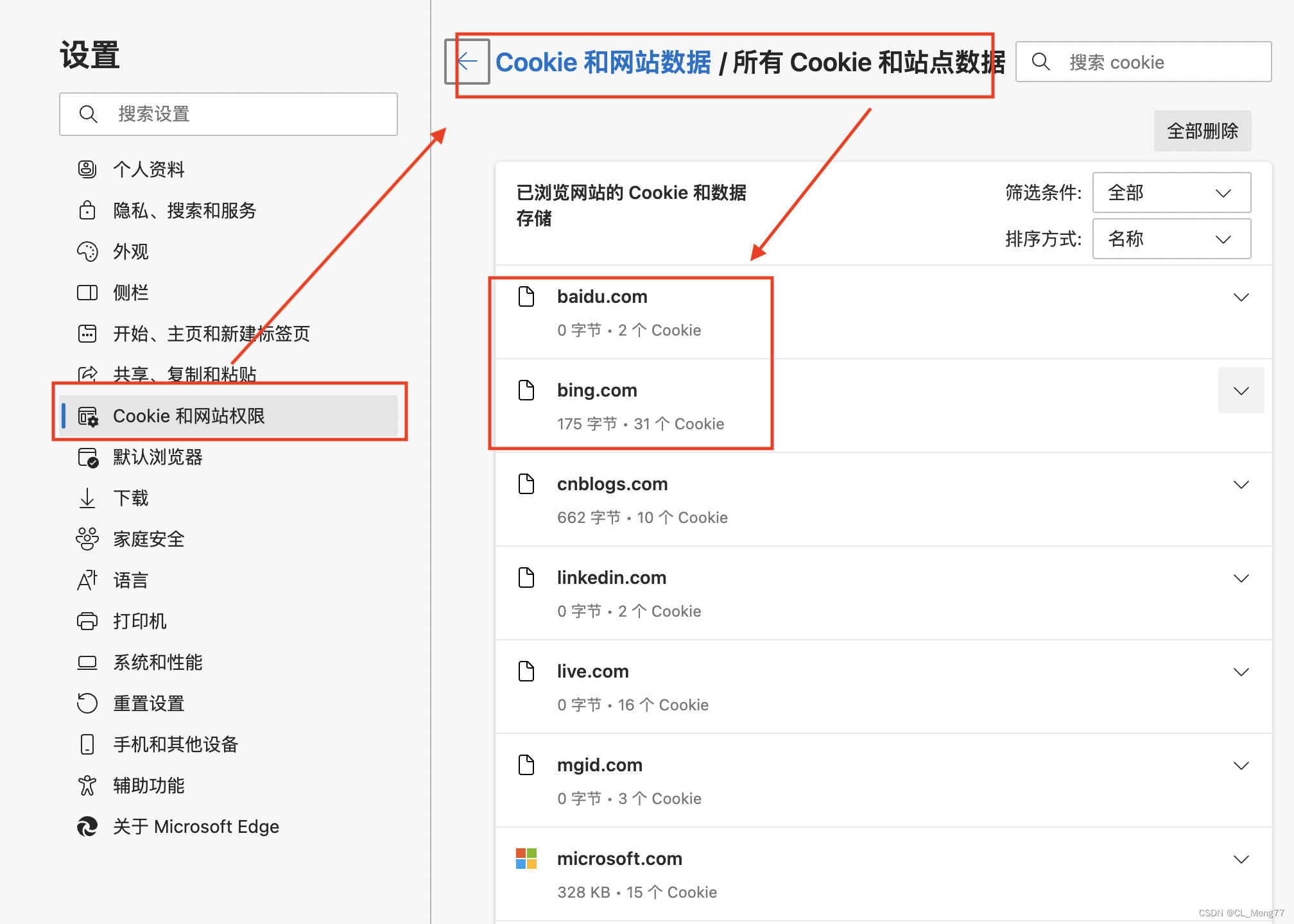This screenshot has width=1294, height=924.
Task: Click the phone icon beside 手机和其他设备
Action: (x=87, y=744)
